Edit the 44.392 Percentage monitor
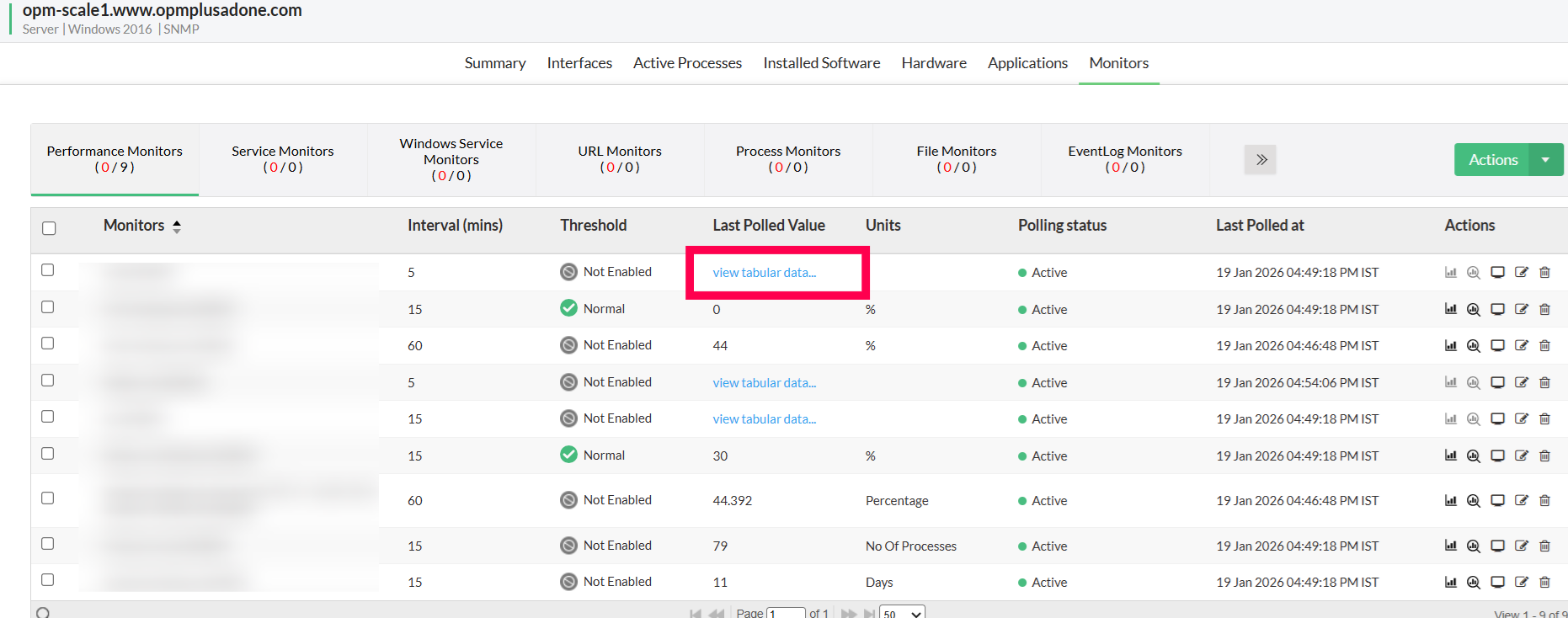 [1521, 500]
